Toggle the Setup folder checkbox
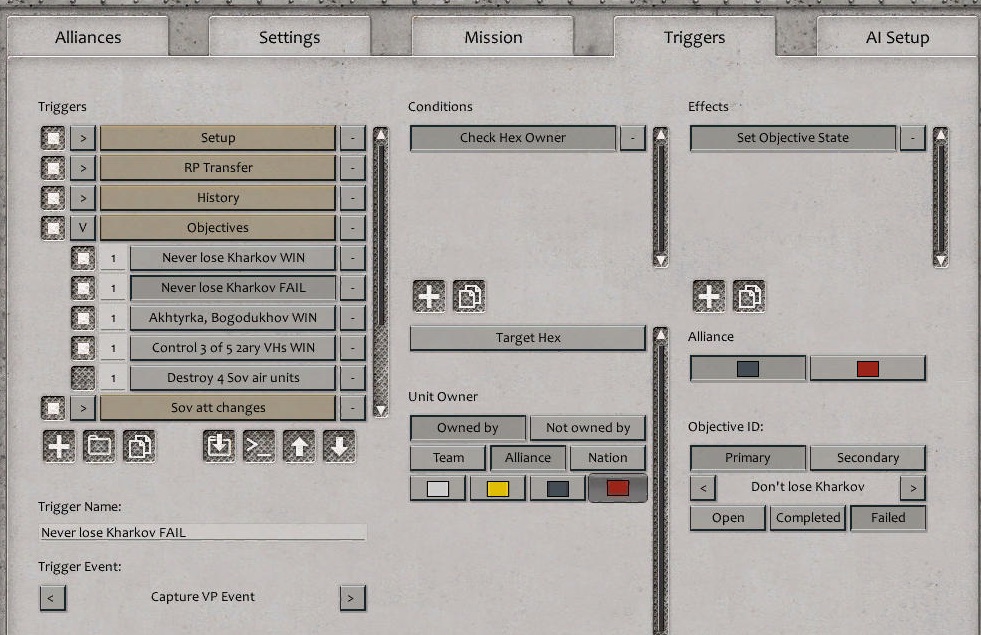Screen dimensions: 981x635 (x=53, y=138)
